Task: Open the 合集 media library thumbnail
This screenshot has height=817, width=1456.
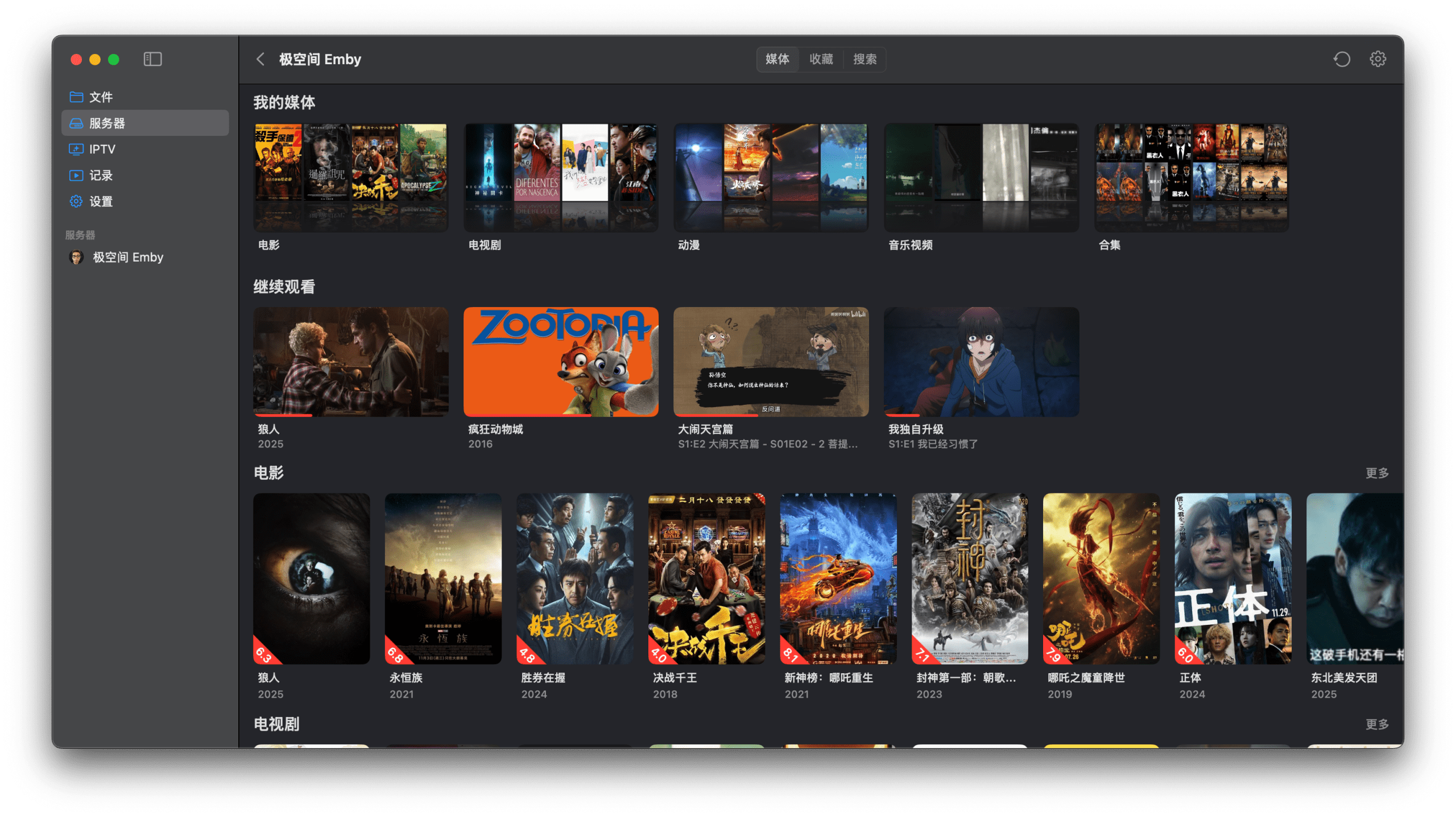Action: click(x=1192, y=177)
